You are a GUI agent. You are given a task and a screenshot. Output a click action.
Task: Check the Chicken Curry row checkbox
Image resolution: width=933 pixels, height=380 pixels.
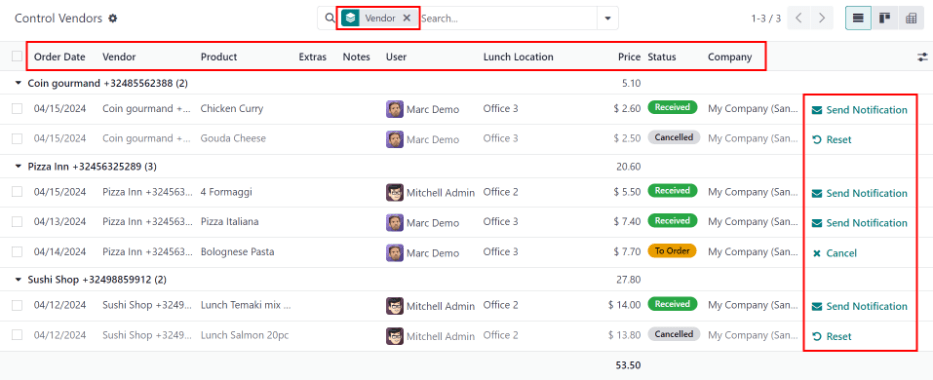click(17, 109)
